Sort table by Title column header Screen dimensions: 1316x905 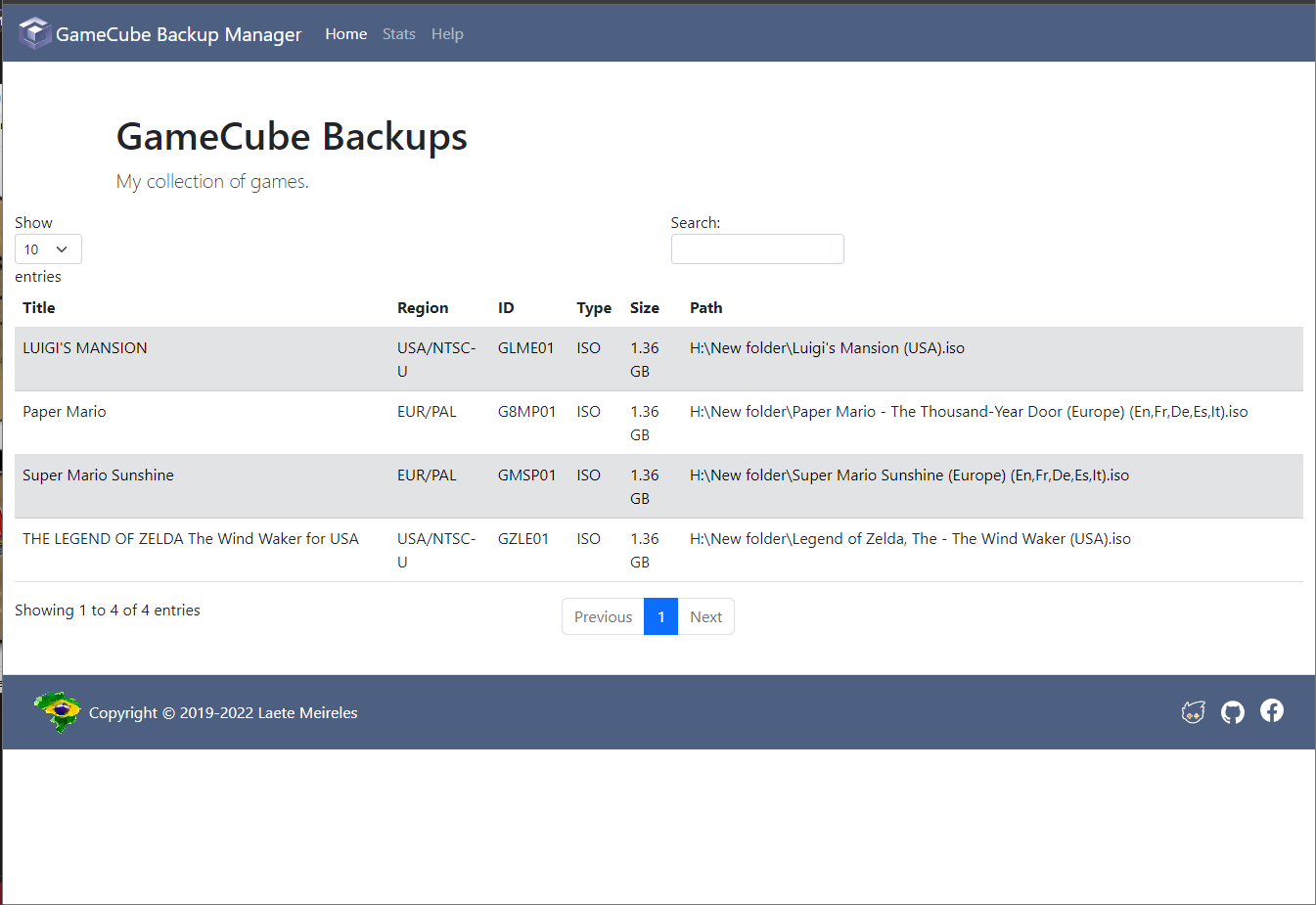point(39,308)
